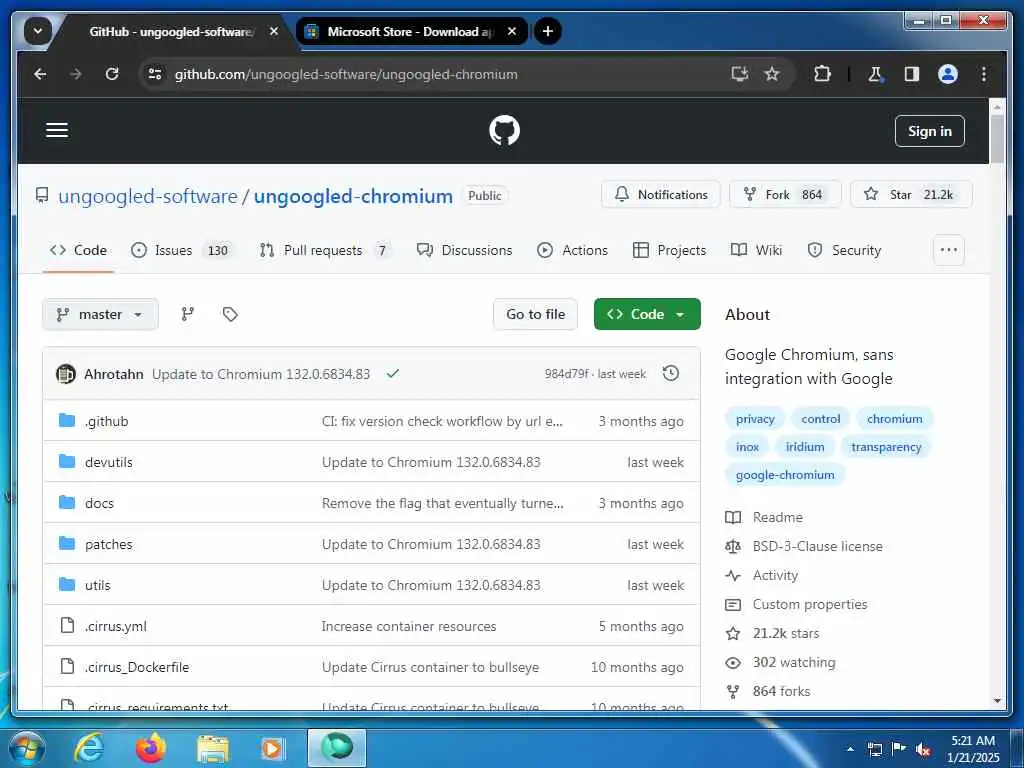
Task: Open the ungoogled-chromium repo name link
Action: (353, 196)
